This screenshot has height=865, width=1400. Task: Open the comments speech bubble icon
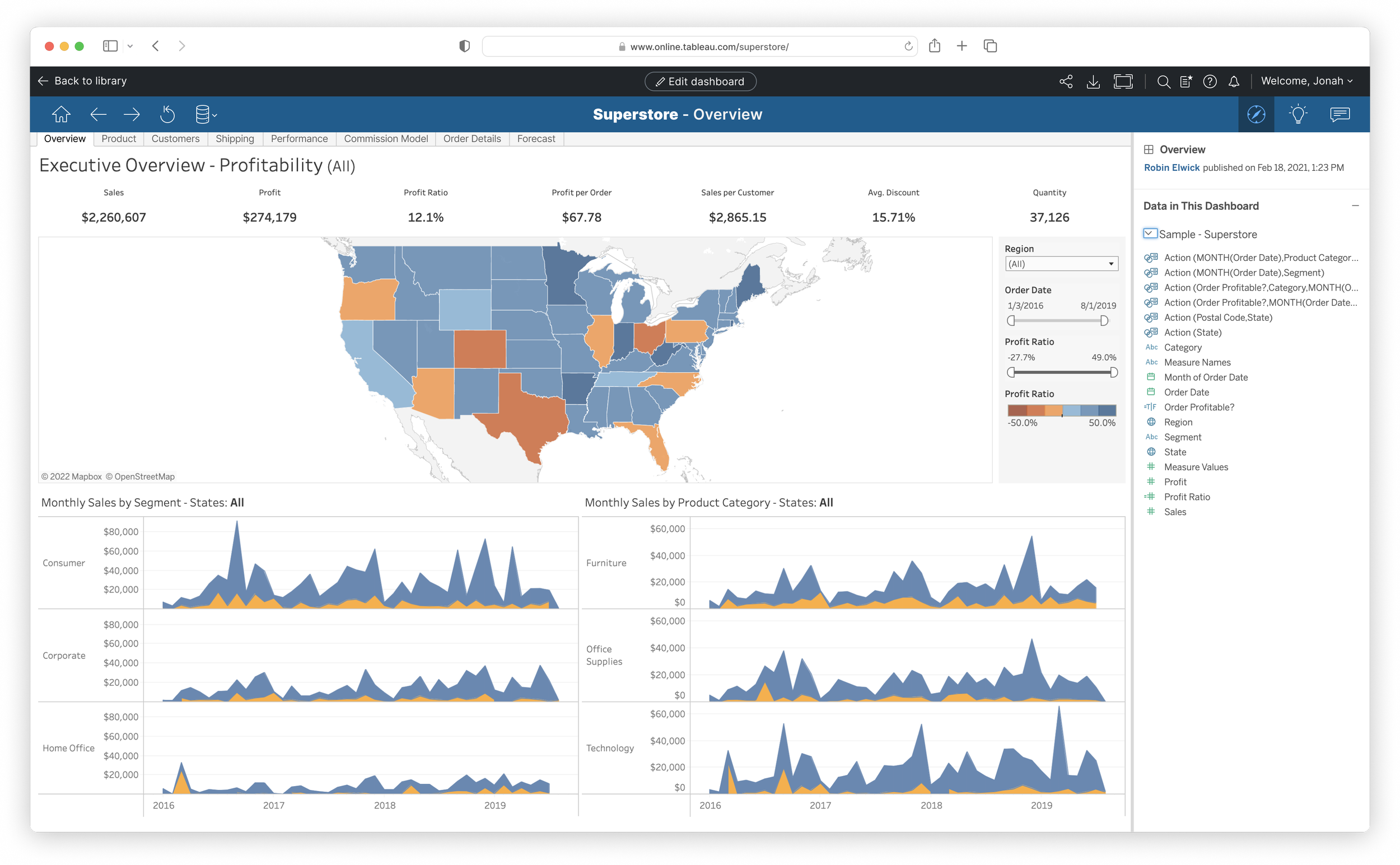[1340, 114]
